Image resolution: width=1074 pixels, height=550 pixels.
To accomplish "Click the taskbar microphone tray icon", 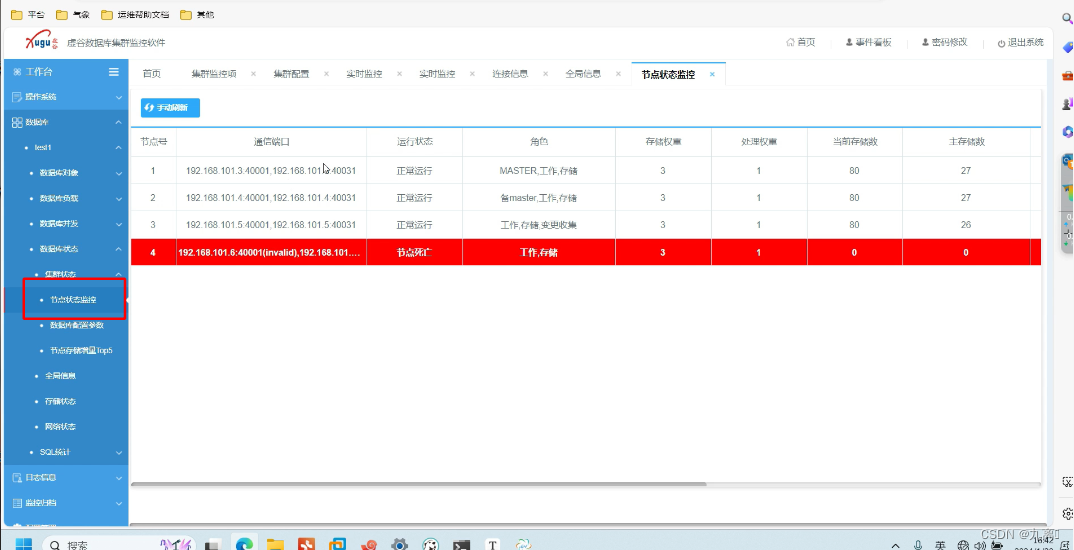I will pyautogui.click(x=918, y=545).
